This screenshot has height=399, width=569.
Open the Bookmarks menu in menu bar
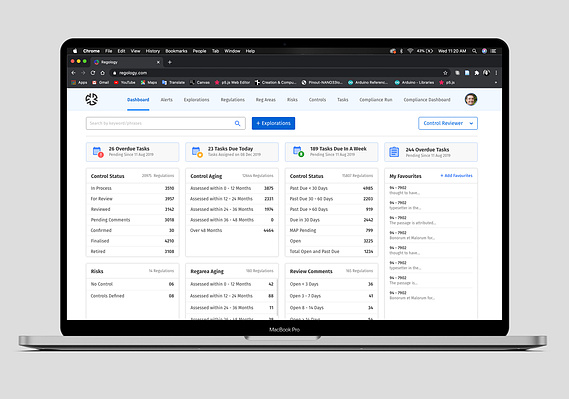coord(176,51)
